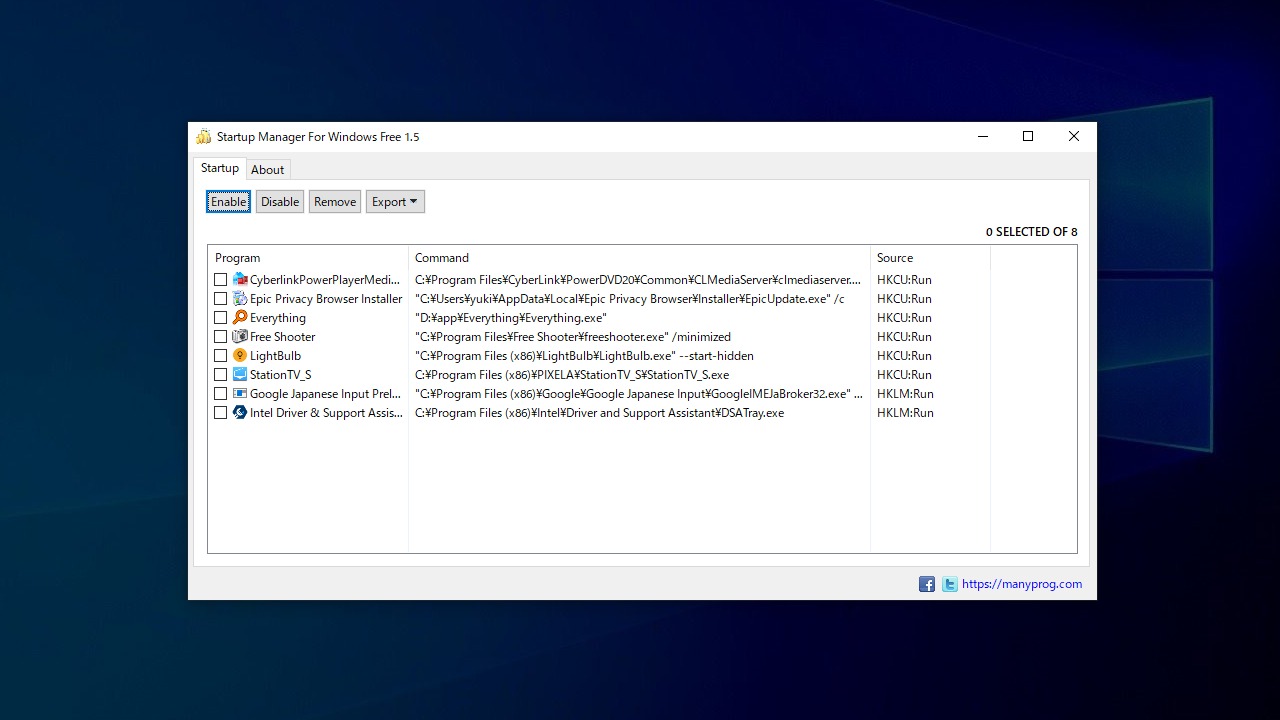The image size is (1280, 720).
Task: Click the Google Japanese Input icon
Action: coord(240,394)
